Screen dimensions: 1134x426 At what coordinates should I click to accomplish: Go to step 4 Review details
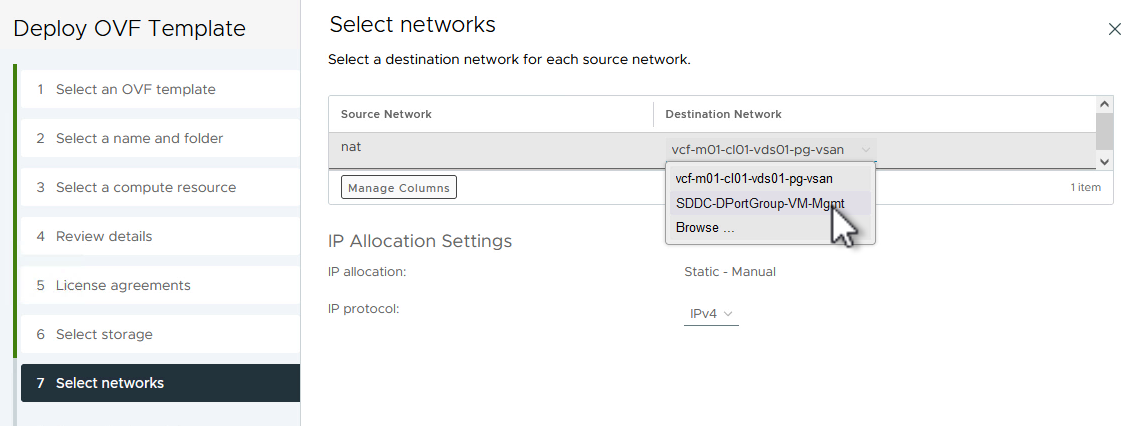point(104,236)
